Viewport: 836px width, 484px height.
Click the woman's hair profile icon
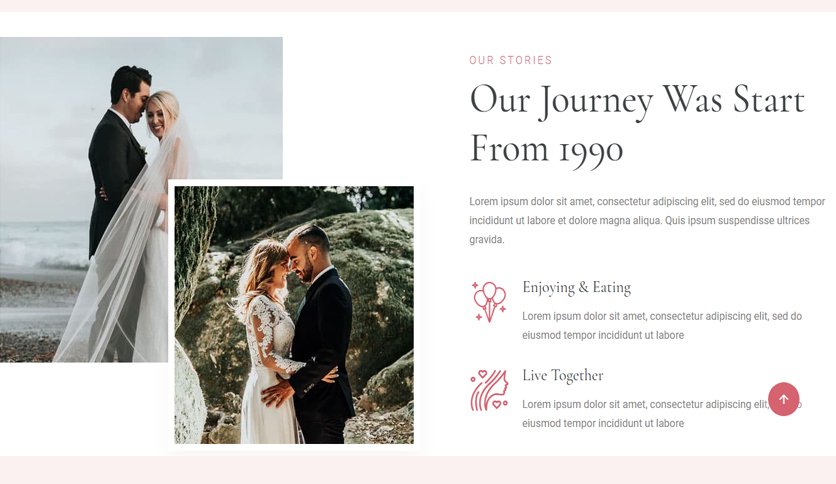(x=489, y=391)
